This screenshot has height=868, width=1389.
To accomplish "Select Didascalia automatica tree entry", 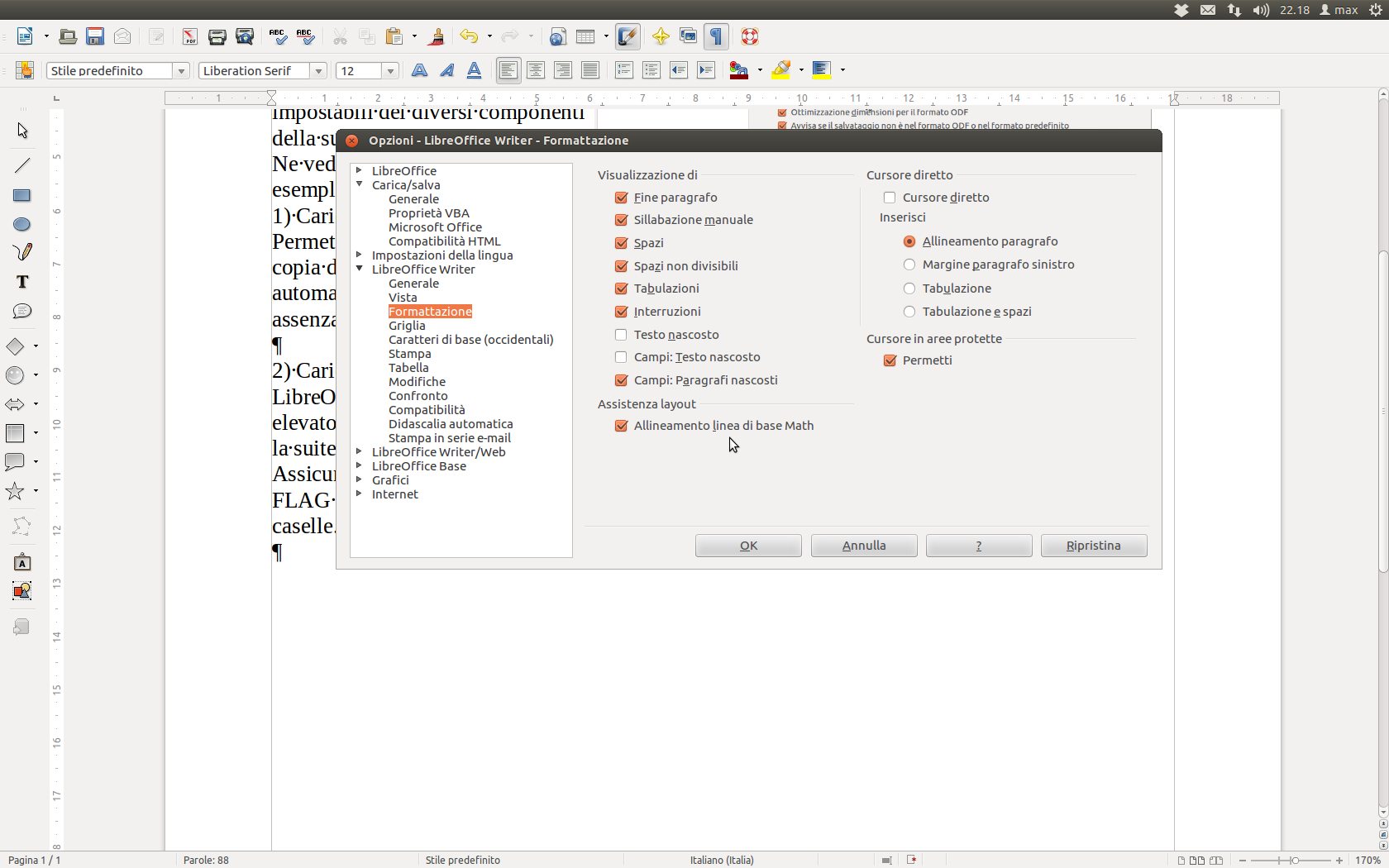I will point(451,424).
